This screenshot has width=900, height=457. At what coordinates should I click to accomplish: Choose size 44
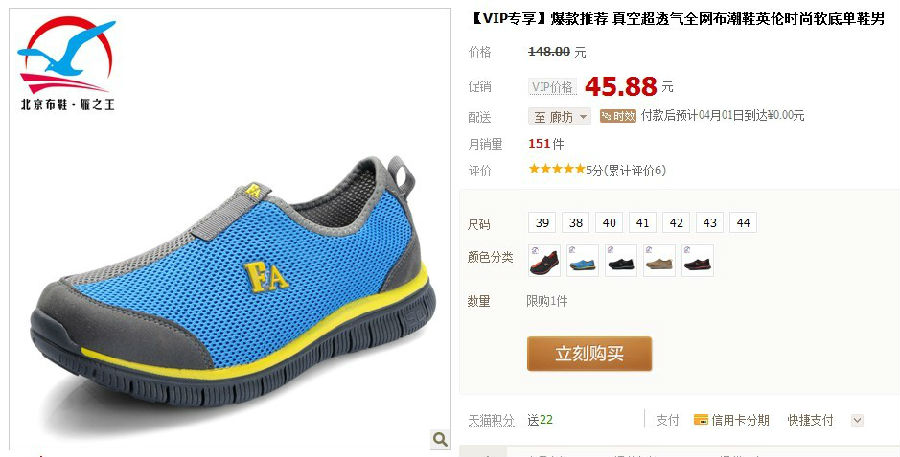pyautogui.click(x=743, y=222)
